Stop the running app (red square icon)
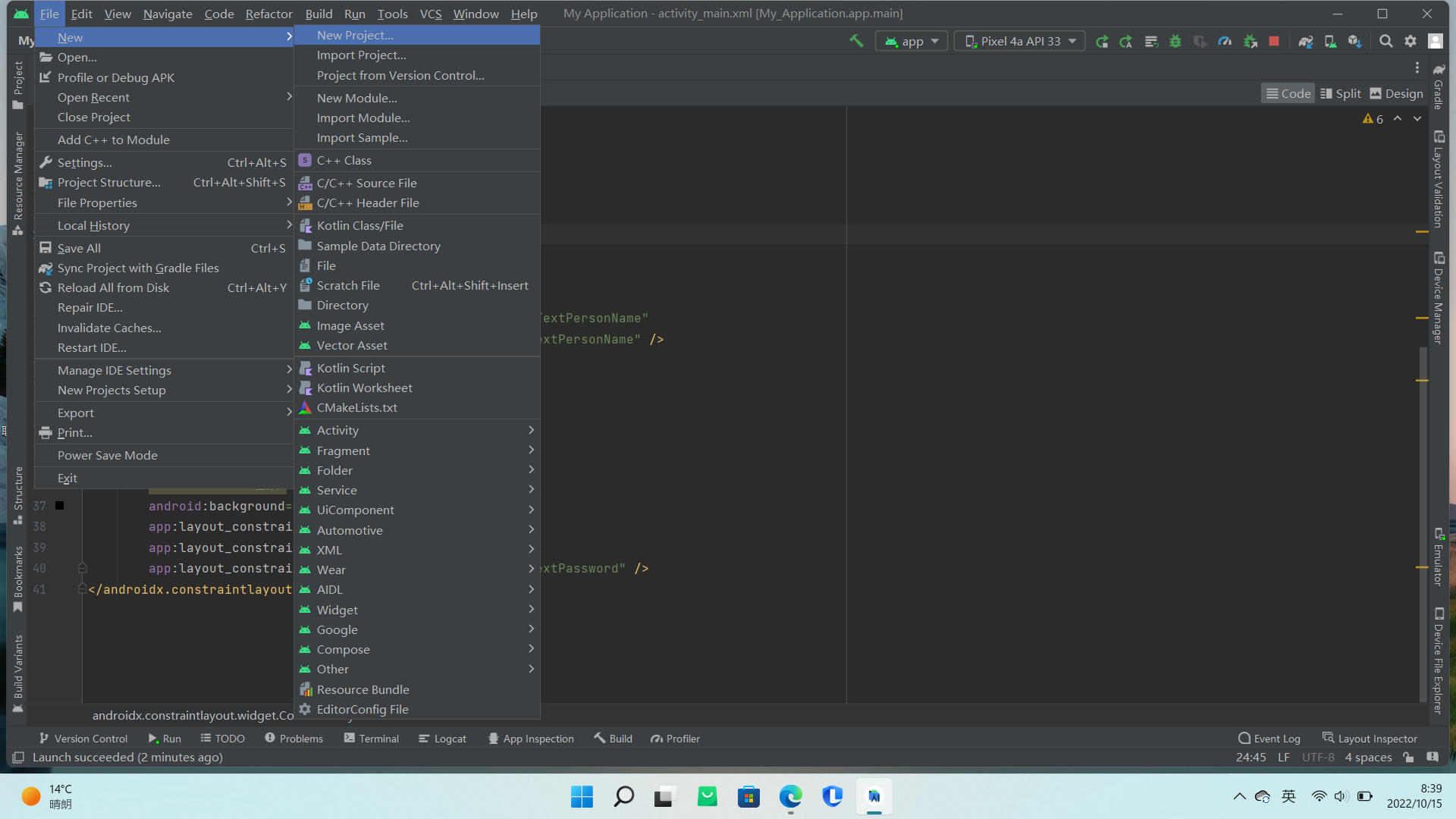 [1274, 42]
